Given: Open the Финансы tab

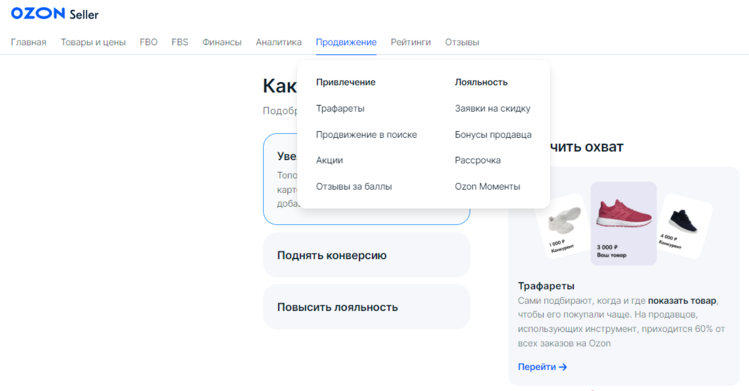Looking at the screenshot, I should tap(222, 42).
